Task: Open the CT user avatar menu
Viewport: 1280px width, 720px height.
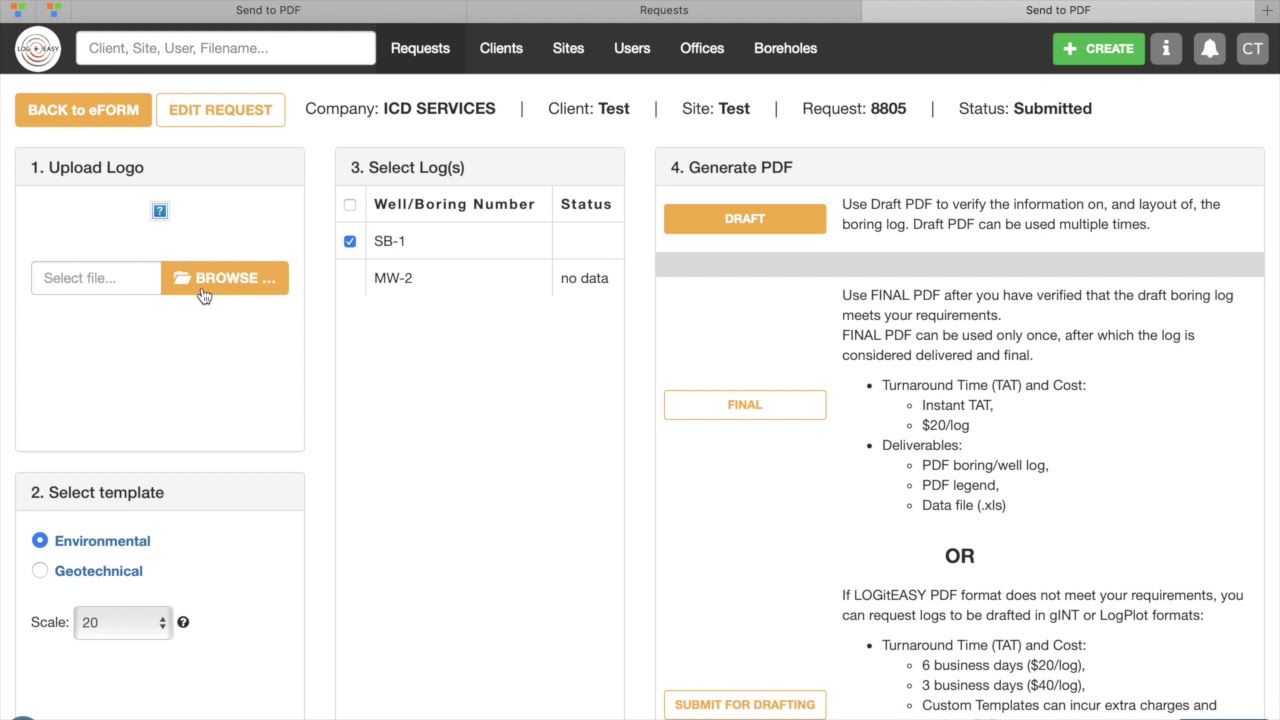Action: pos(1252,48)
